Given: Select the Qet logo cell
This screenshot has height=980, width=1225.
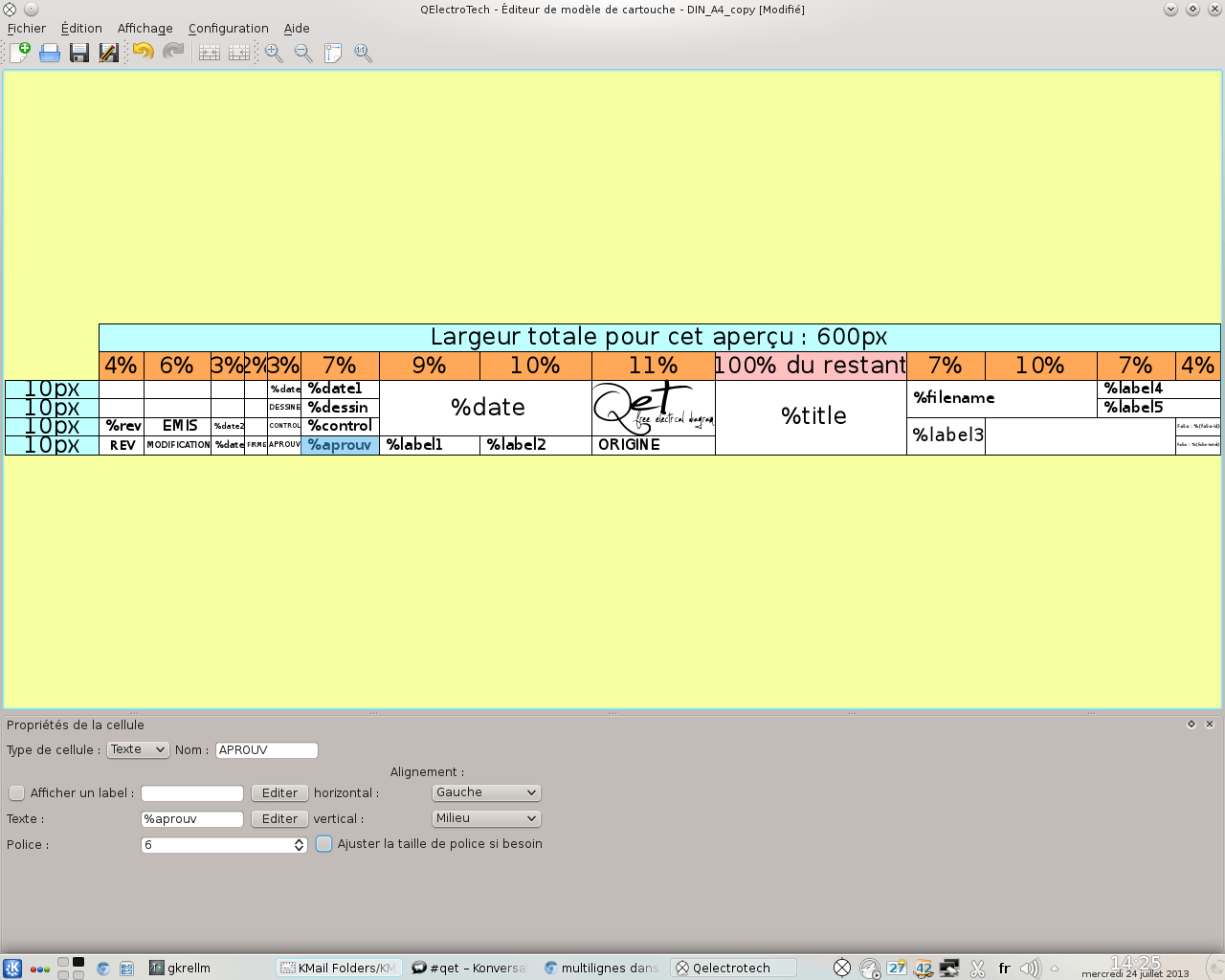Looking at the screenshot, I should coord(654,408).
